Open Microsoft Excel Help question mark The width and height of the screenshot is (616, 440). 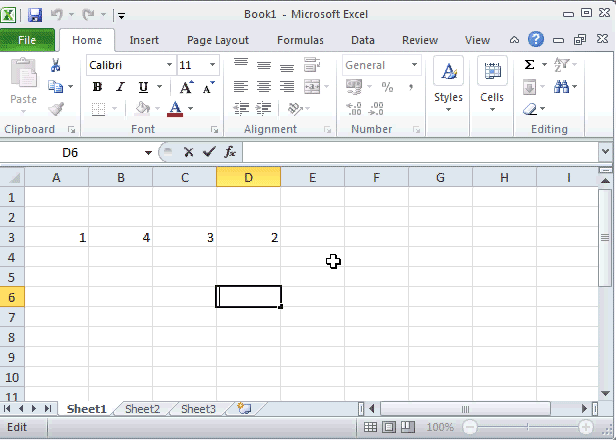pos(536,40)
